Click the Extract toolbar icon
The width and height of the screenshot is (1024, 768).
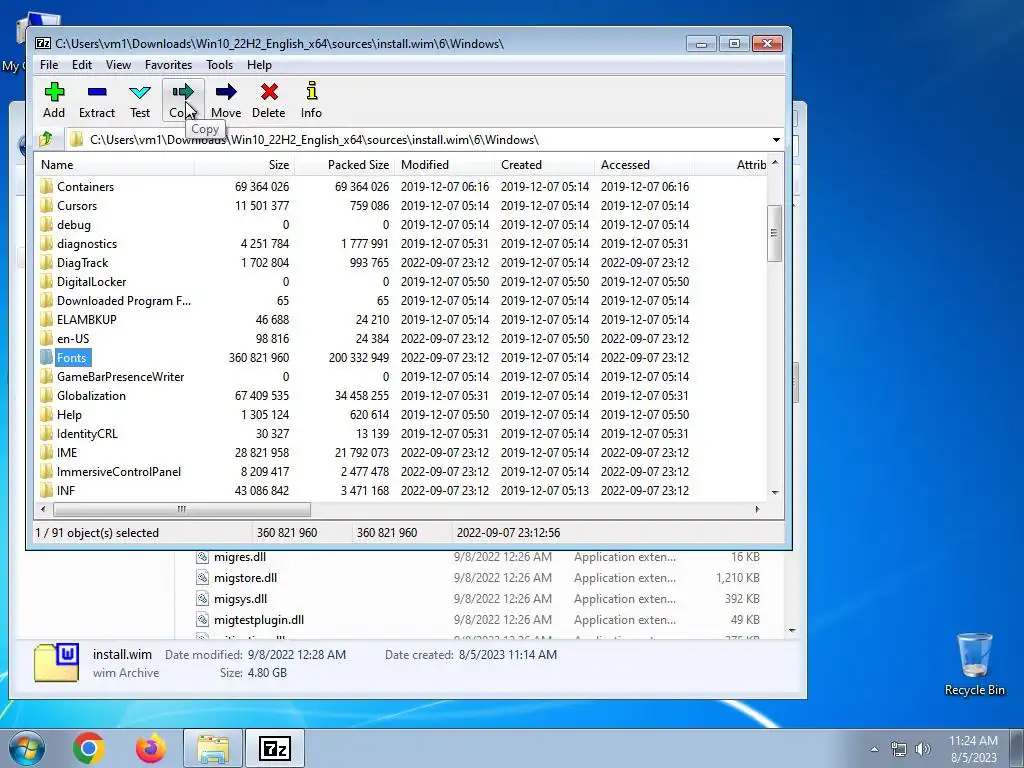(x=97, y=100)
